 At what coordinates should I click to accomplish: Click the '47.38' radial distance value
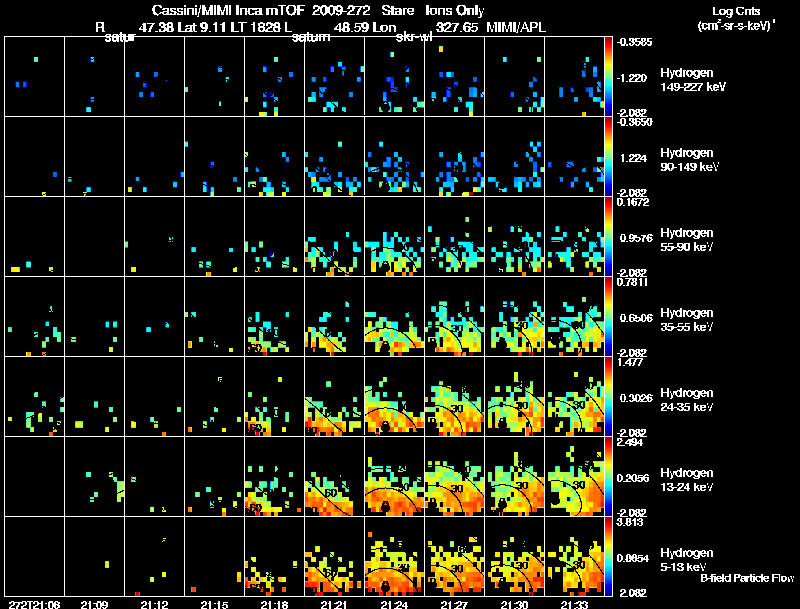[x=157, y=27]
